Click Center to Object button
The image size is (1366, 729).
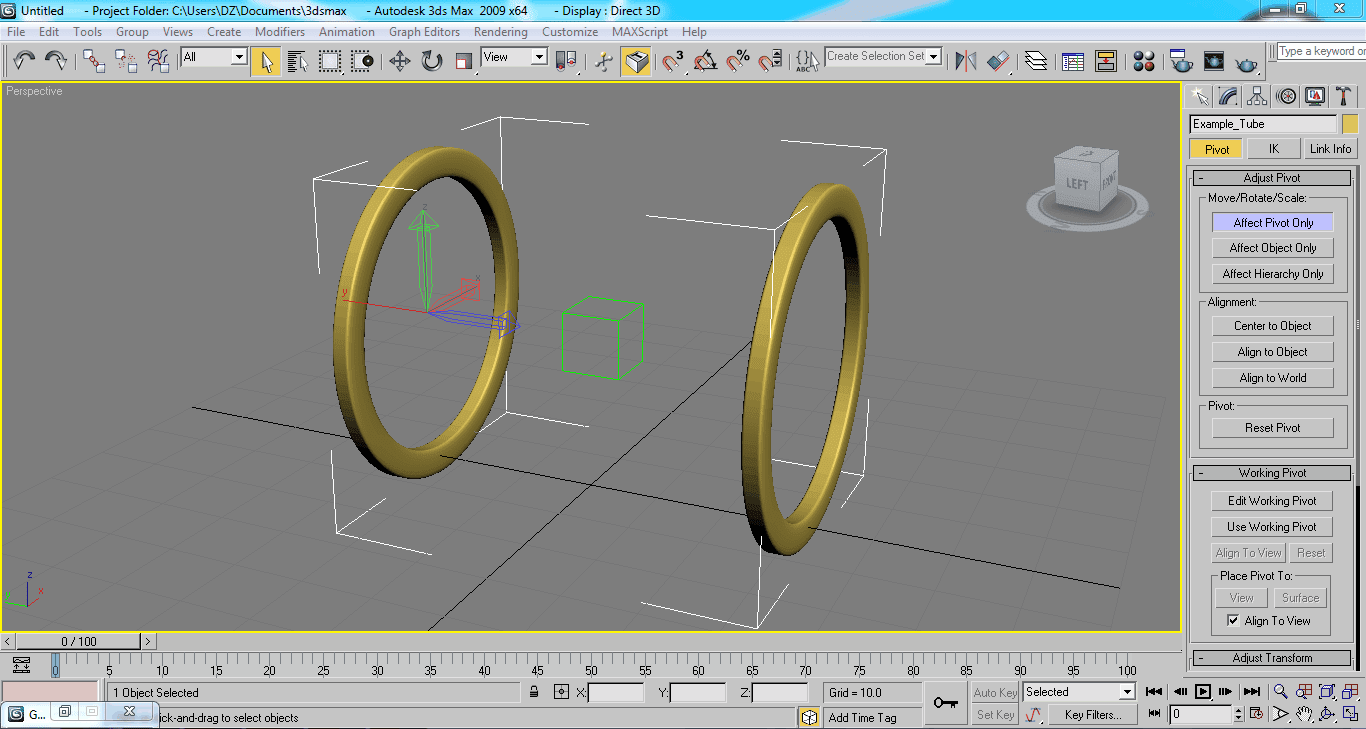1273,326
